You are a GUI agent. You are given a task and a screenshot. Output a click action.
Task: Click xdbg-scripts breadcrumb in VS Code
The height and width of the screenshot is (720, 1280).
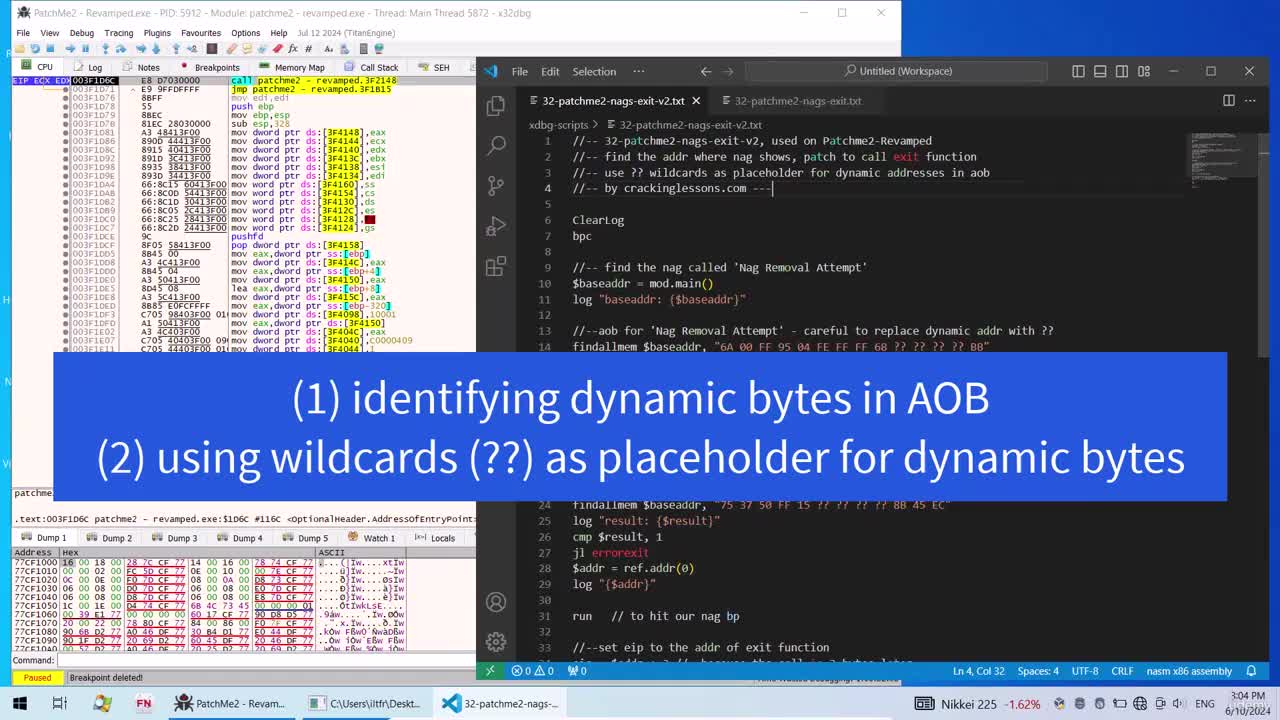pyautogui.click(x=558, y=125)
